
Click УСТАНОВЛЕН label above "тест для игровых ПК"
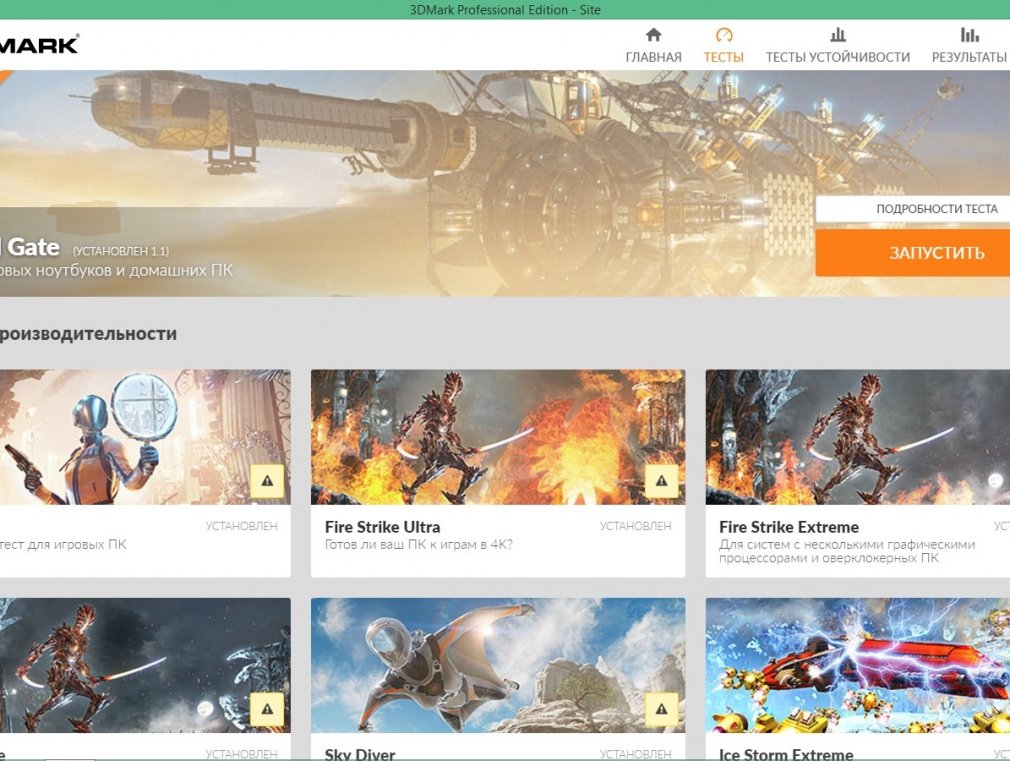(242, 526)
